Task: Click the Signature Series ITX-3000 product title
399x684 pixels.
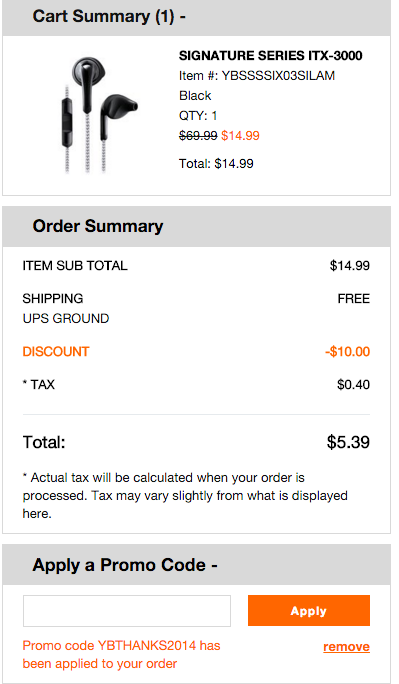Action: click(x=270, y=55)
